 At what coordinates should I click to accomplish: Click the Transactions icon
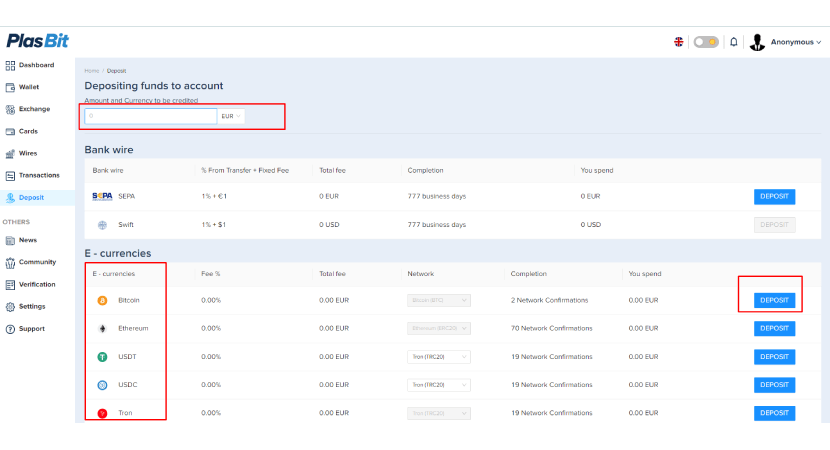[x=10, y=176]
